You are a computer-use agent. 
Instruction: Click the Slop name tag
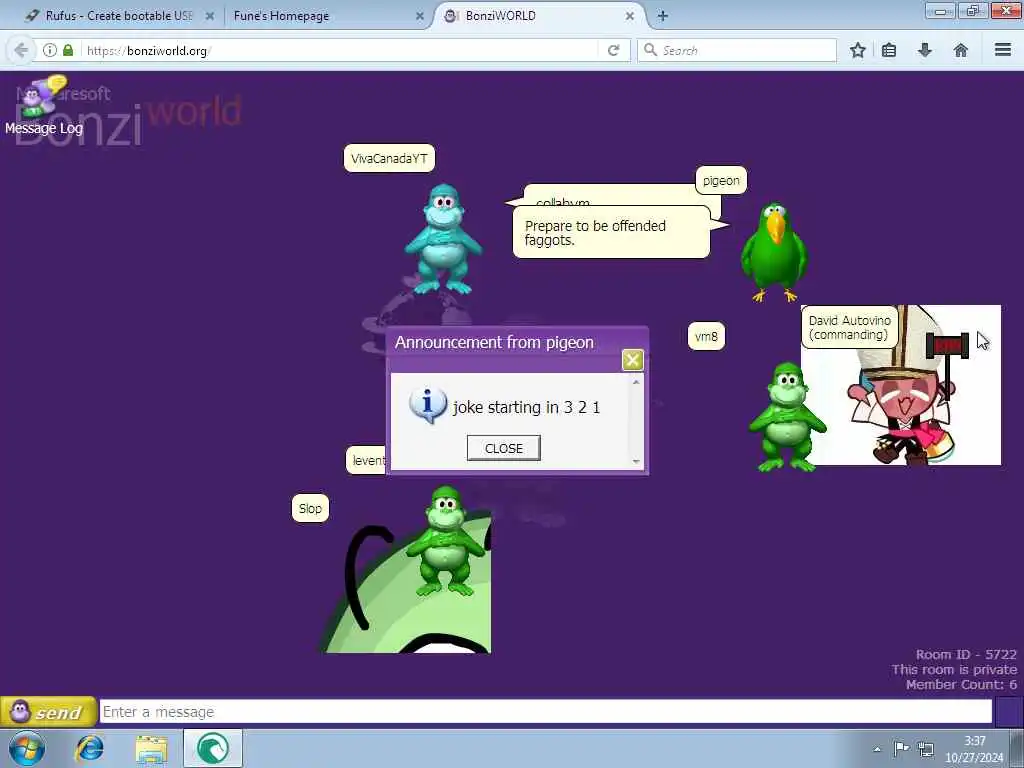point(310,508)
